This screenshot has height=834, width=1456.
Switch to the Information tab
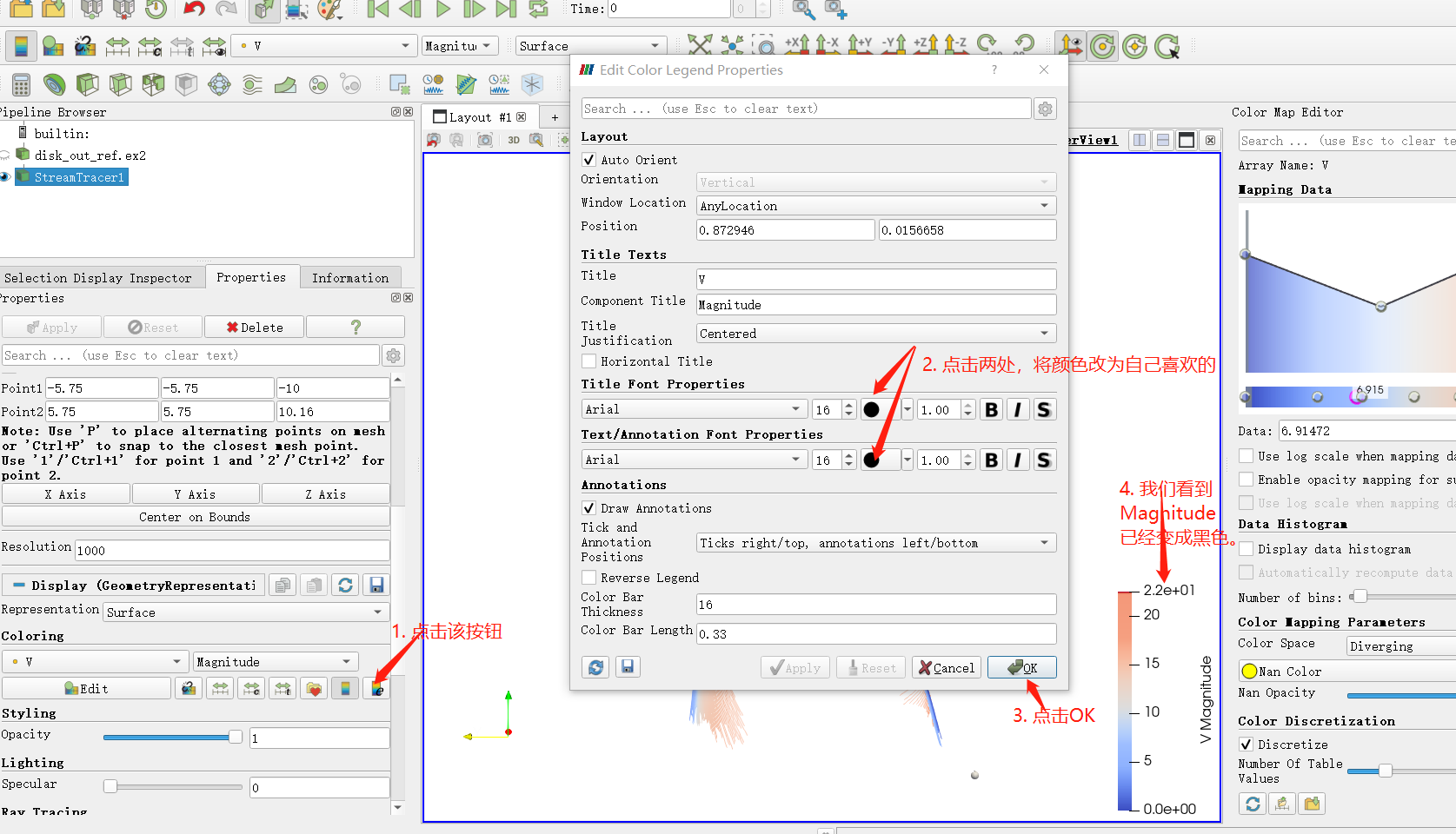[x=350, y=277]
